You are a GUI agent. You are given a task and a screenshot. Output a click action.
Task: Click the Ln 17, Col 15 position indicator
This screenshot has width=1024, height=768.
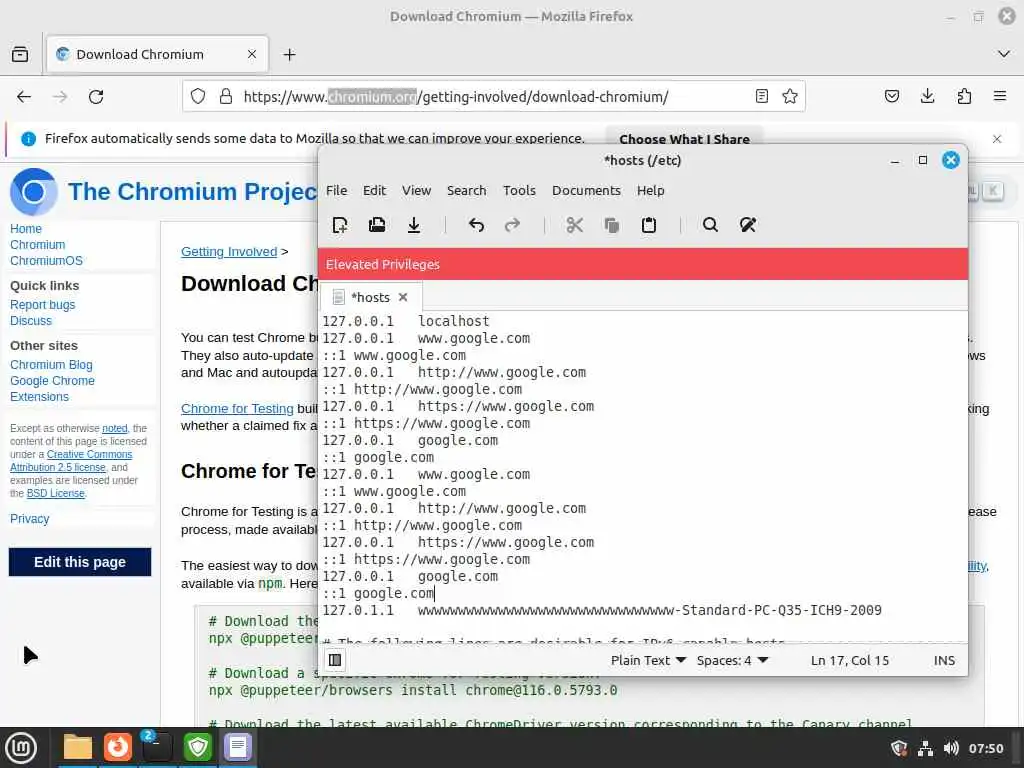[850, 660]
